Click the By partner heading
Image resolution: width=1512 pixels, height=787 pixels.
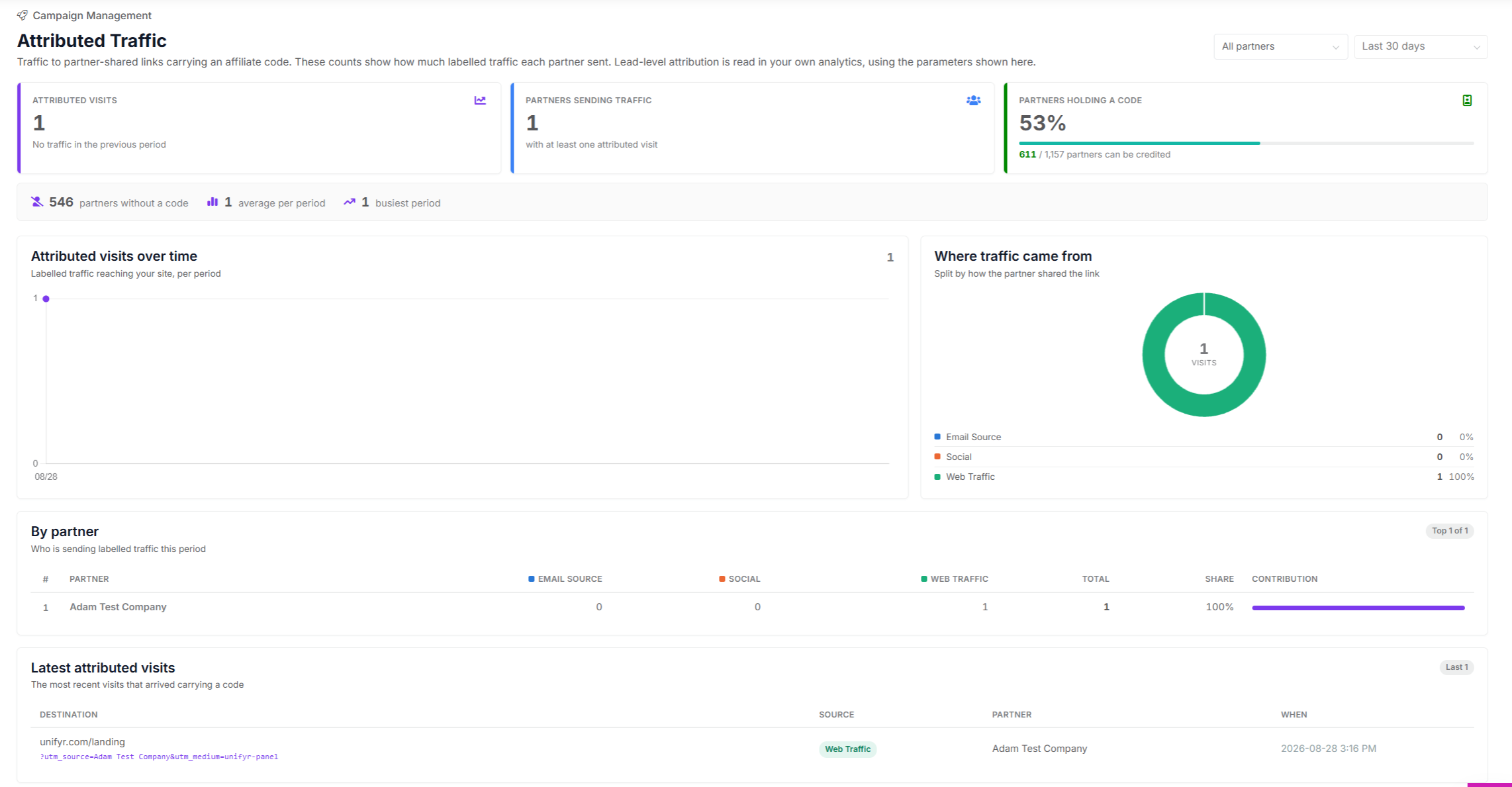(x=64, y=532)
